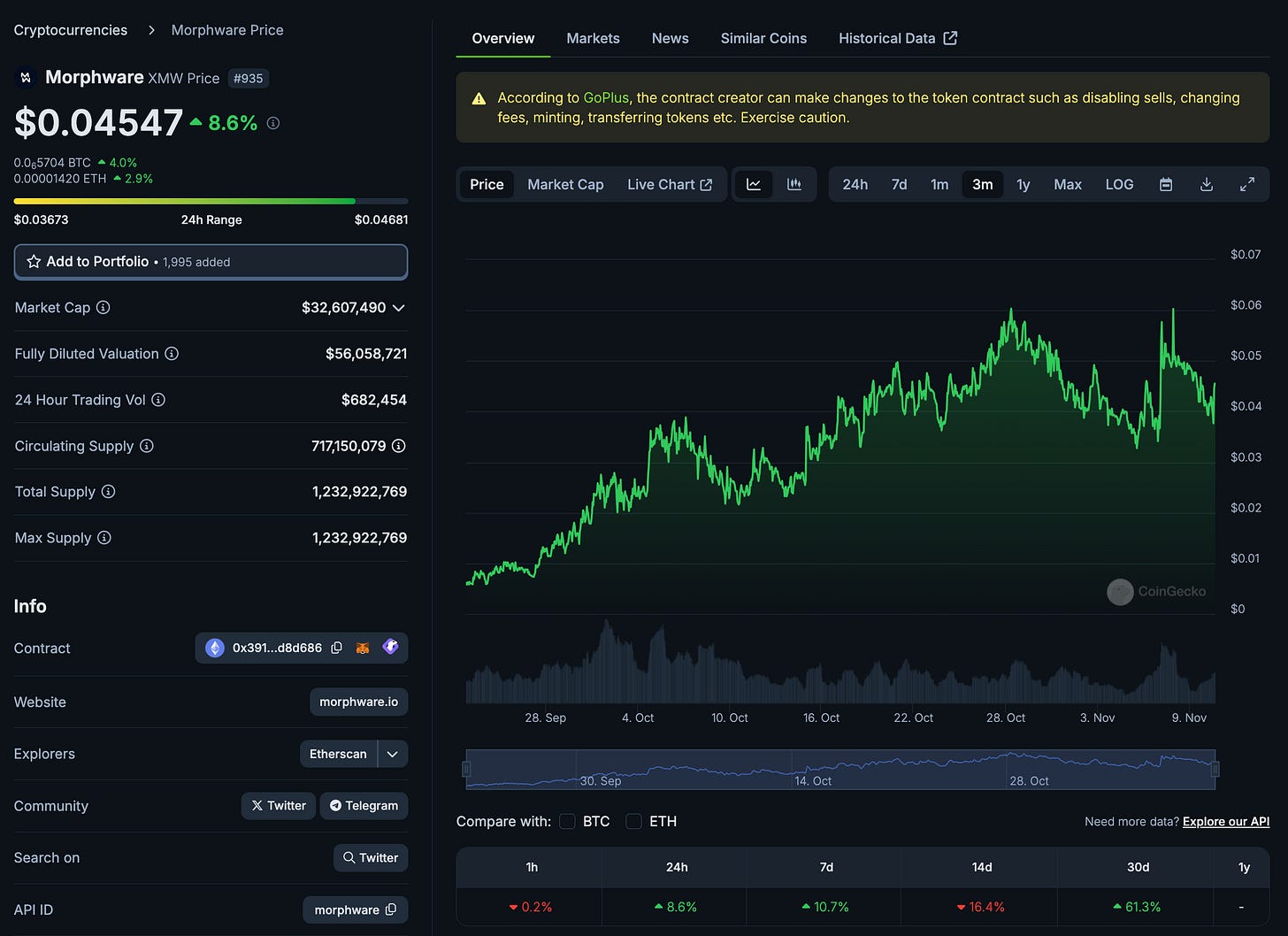Click Explore our API link
The width and height of the screenshot is (1288, 936).
tap(1226, 821)
